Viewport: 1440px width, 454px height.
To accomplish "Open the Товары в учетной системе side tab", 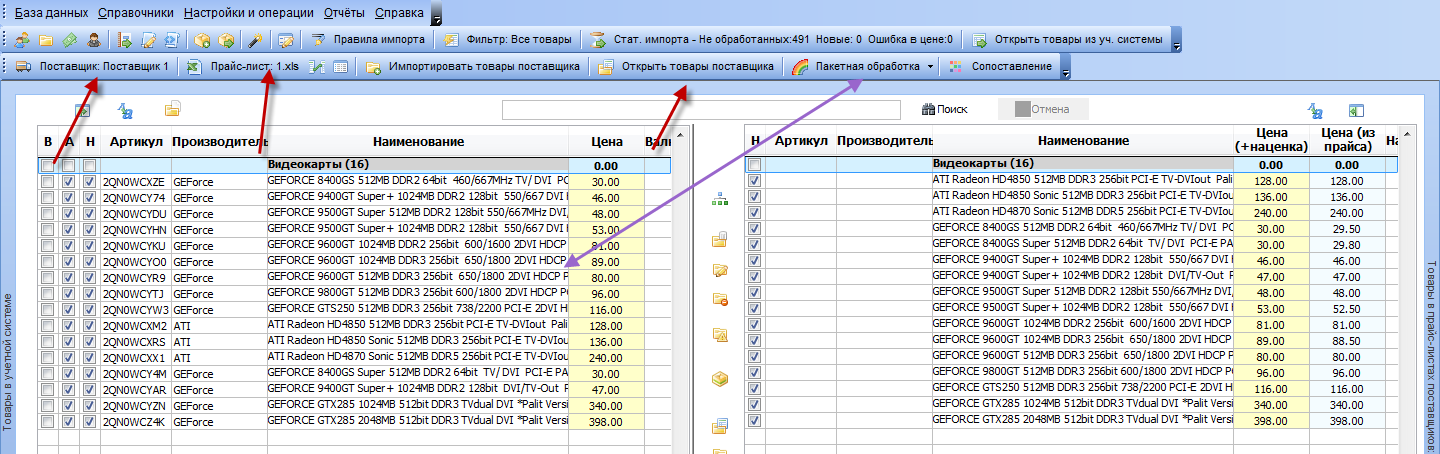I will click(9, 361).
